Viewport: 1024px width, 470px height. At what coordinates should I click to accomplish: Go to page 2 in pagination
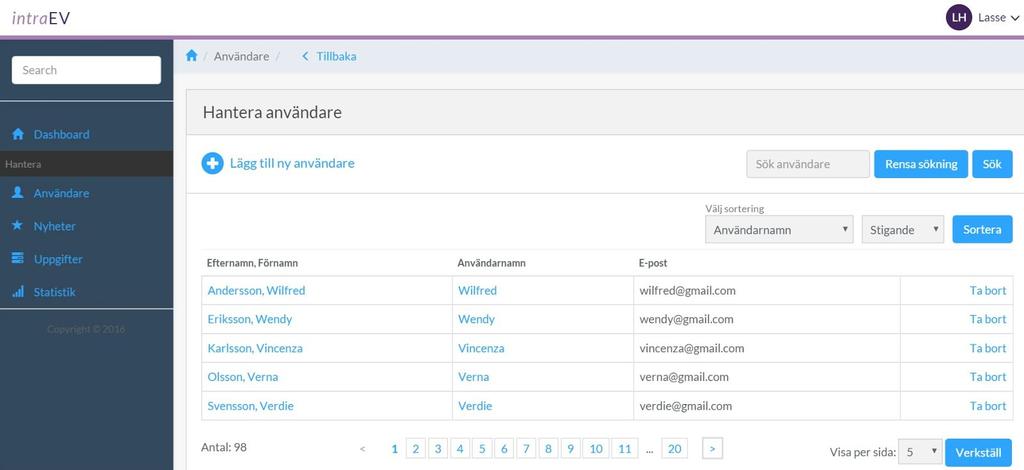point(415,448)
